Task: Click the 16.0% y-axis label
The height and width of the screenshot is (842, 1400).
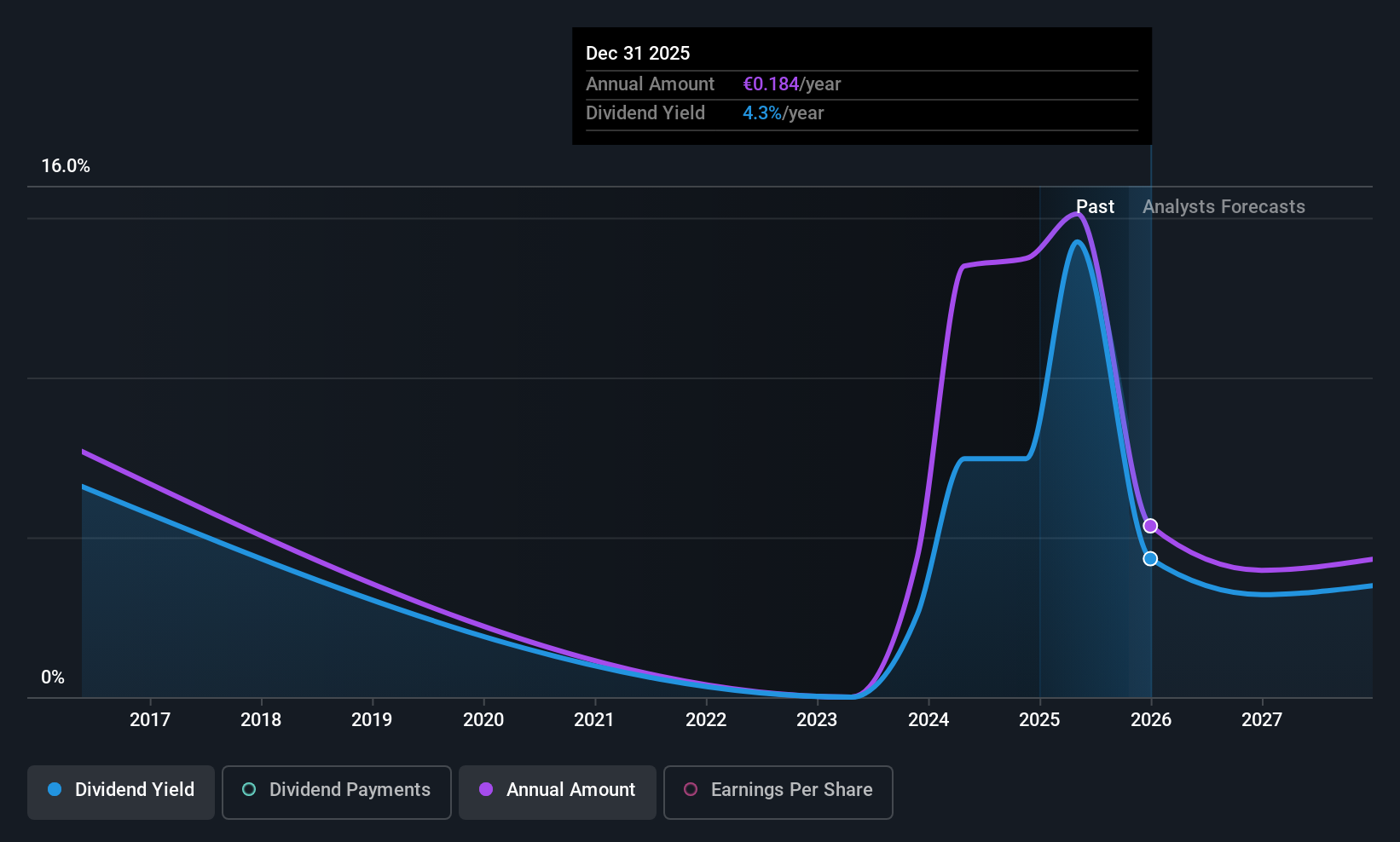Action: (66, 166)
